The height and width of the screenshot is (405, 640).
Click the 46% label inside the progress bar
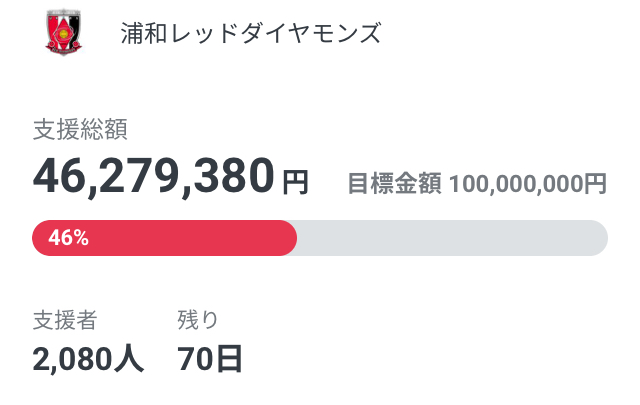coord(68,238)
